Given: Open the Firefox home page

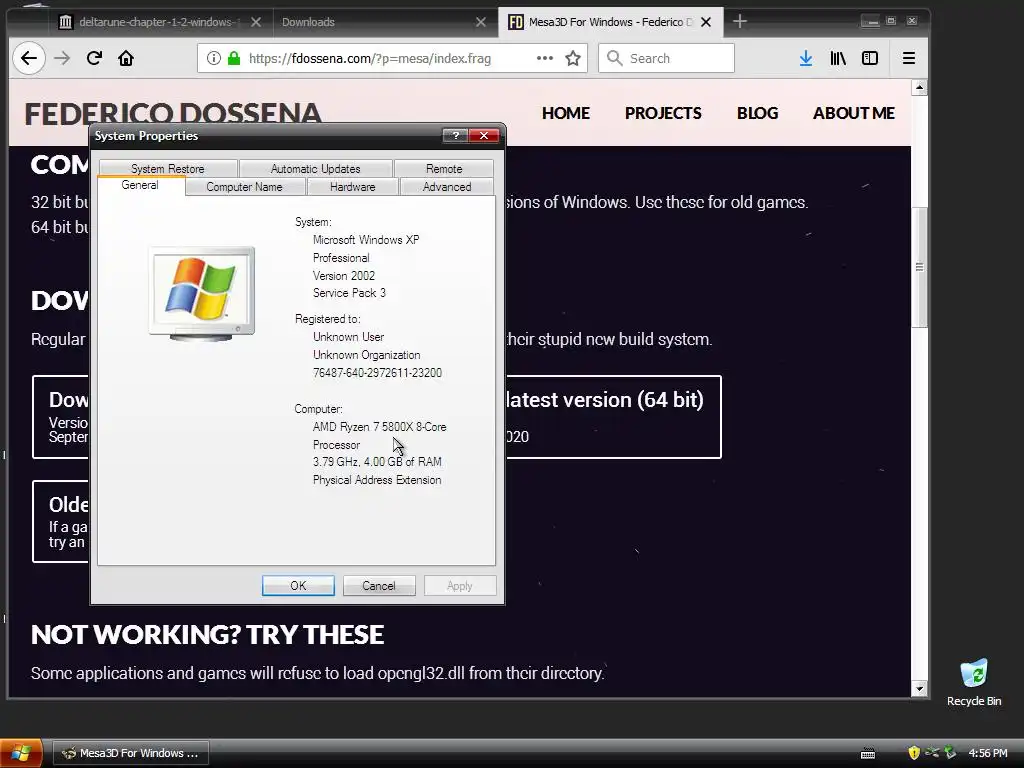Looking at the screenshot, I should tap(125, 58).
